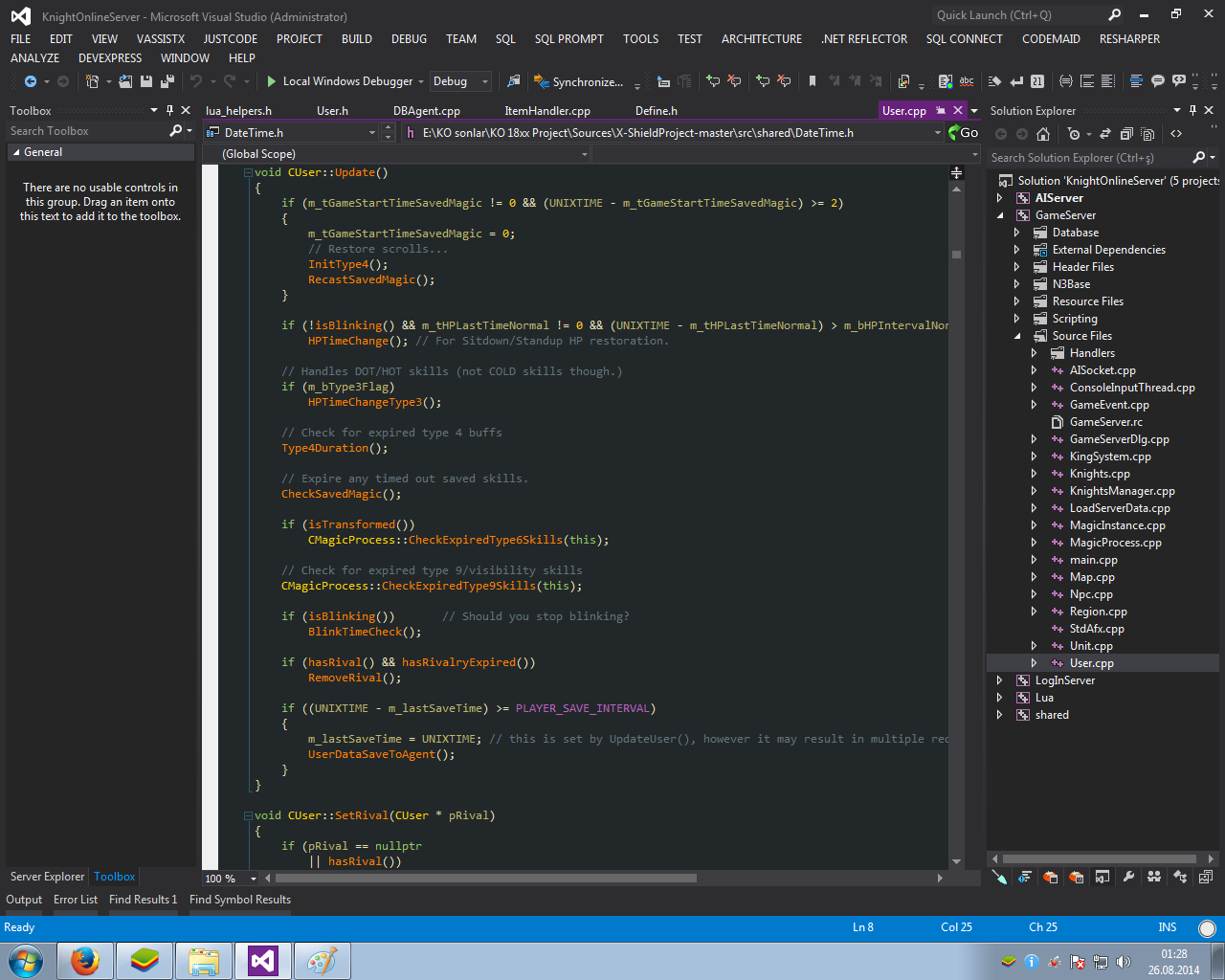Expand the Handlers folder in Solution Explorer
Viewport: 1225px width, 980px height.
coord(1034,353)
